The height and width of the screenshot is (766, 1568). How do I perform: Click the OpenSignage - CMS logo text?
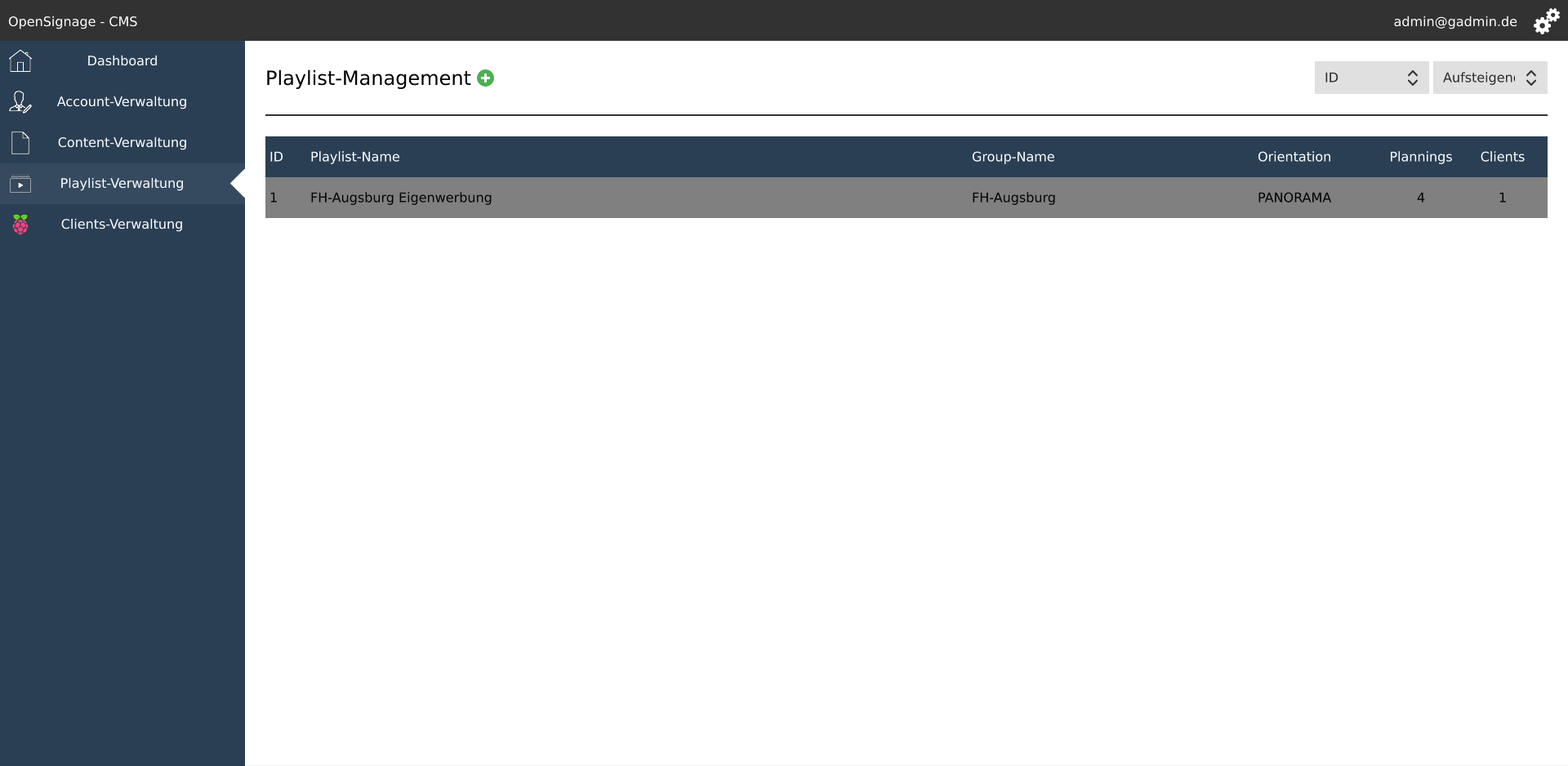point(73,21)
